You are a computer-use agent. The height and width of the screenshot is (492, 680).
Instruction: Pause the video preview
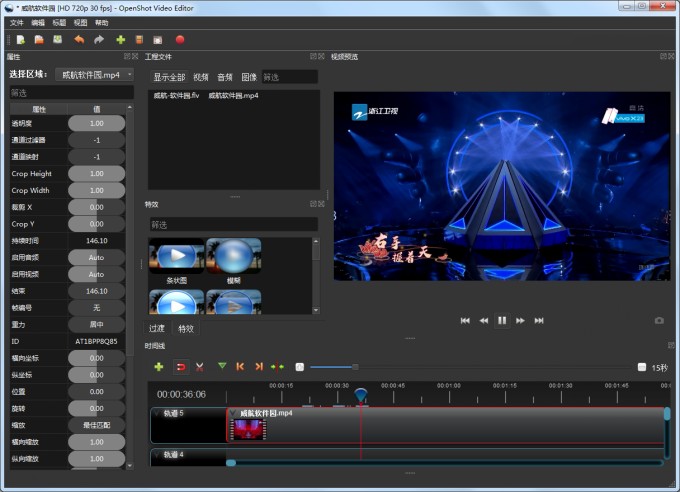[x=502, y=321]
